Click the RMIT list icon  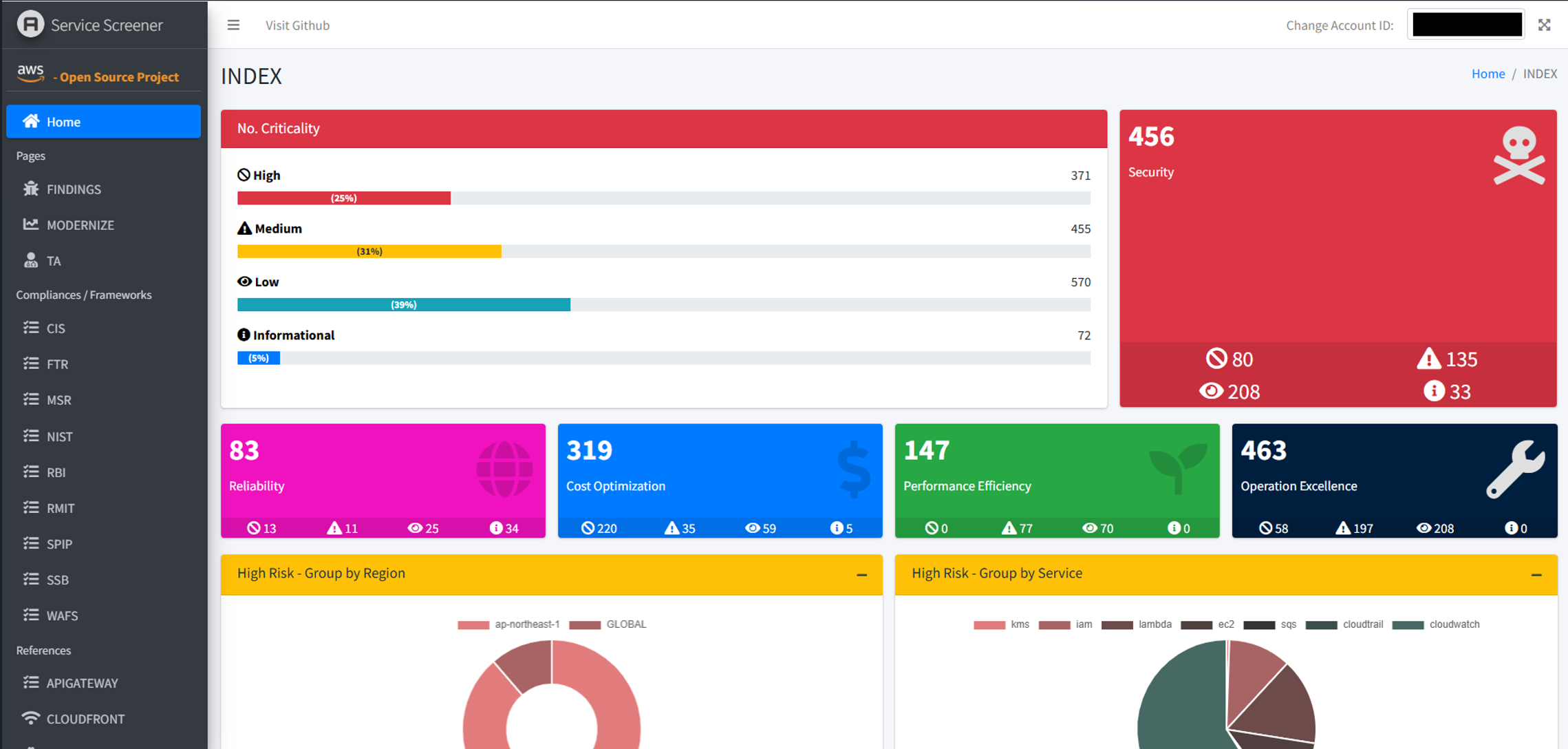(x=31, y=507)
